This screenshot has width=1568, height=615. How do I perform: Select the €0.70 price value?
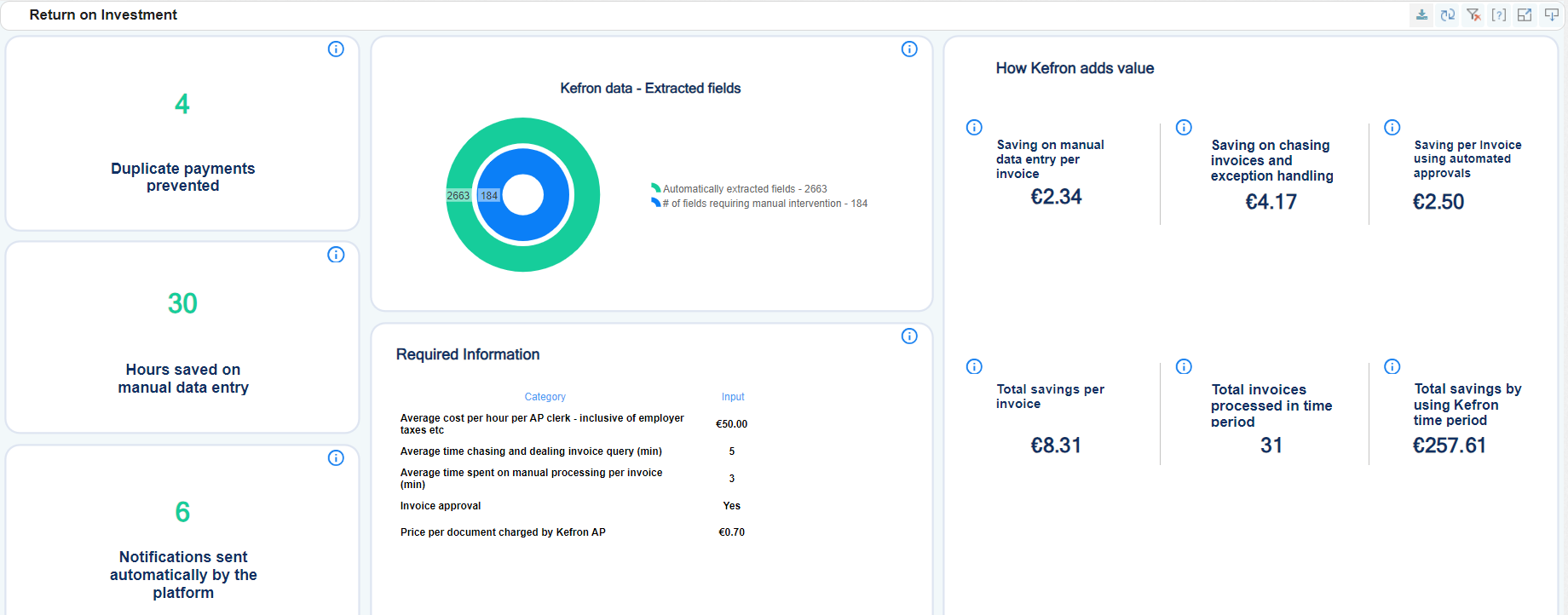pyautogui.click(x=732, y=532)
